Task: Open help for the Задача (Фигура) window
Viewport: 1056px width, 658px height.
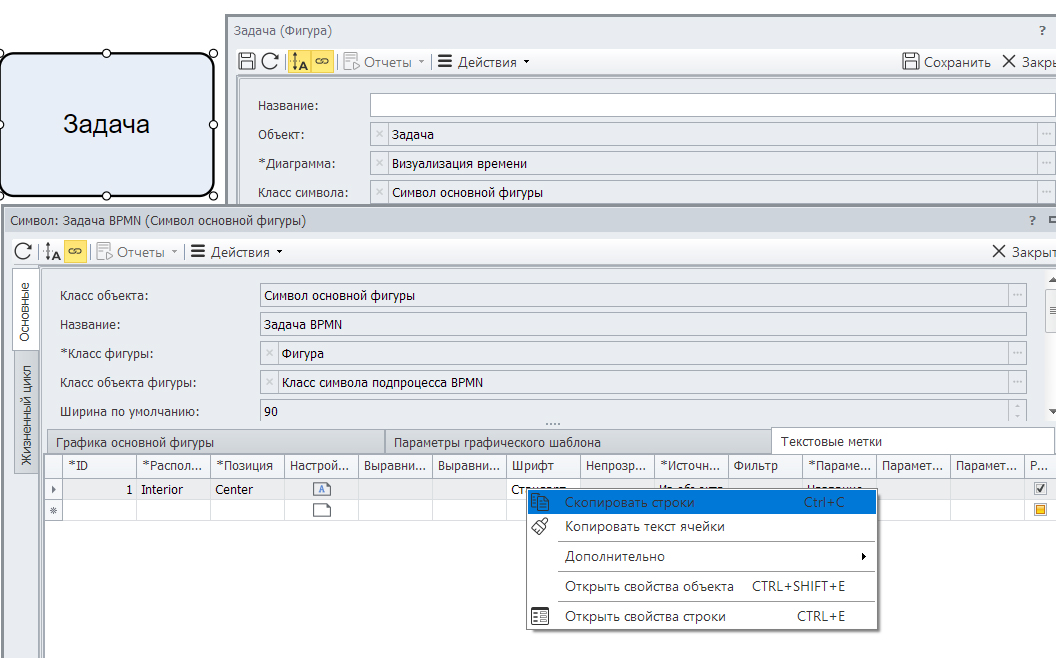Action: 1042,31
